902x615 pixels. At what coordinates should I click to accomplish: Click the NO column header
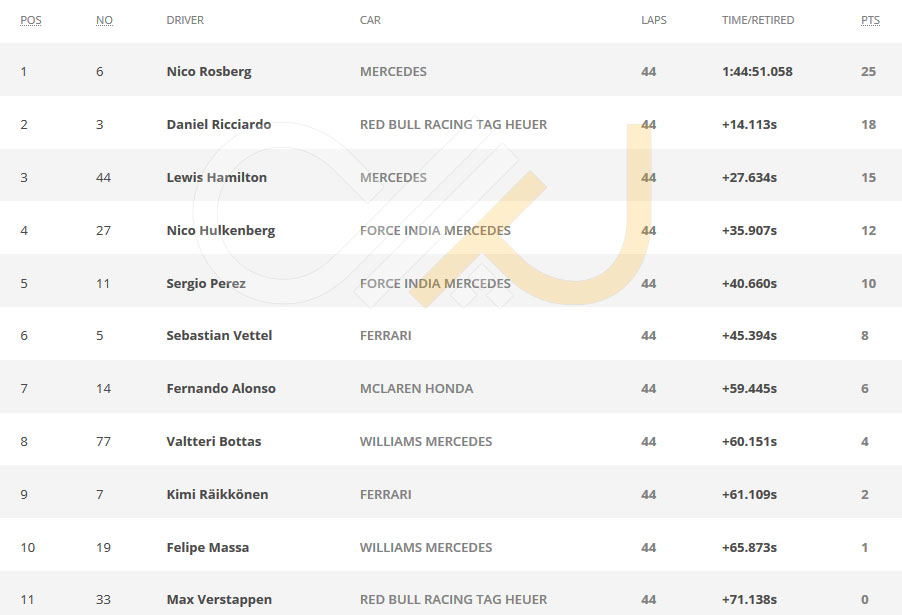pyautogui.click(x=104, y=20)
